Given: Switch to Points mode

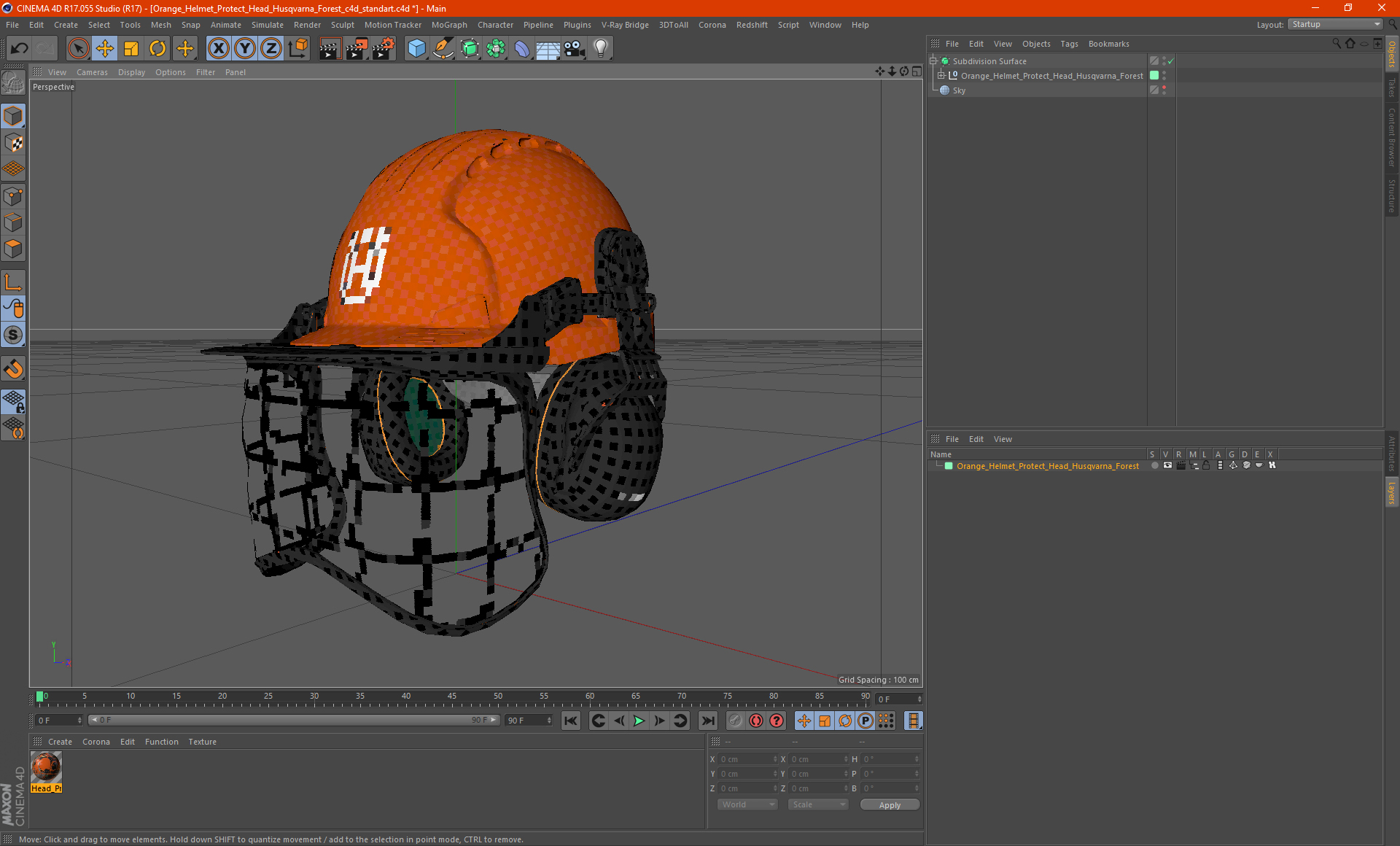Looking at the screenshot, I should (13, 196).
